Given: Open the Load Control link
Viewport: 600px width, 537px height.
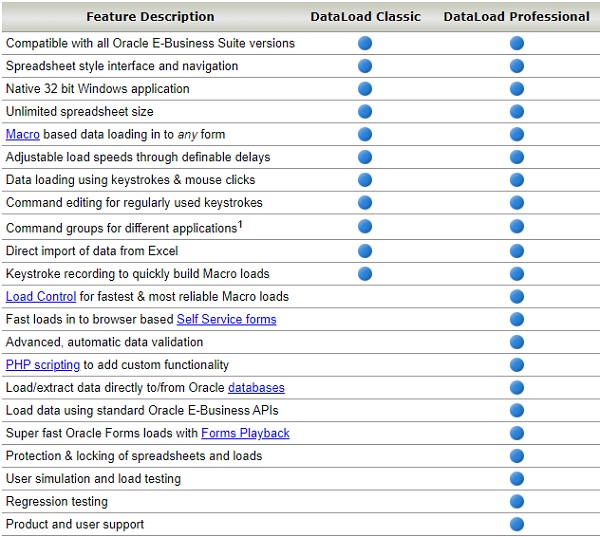Looking at the screenshot, I should (x=41, y=297).
